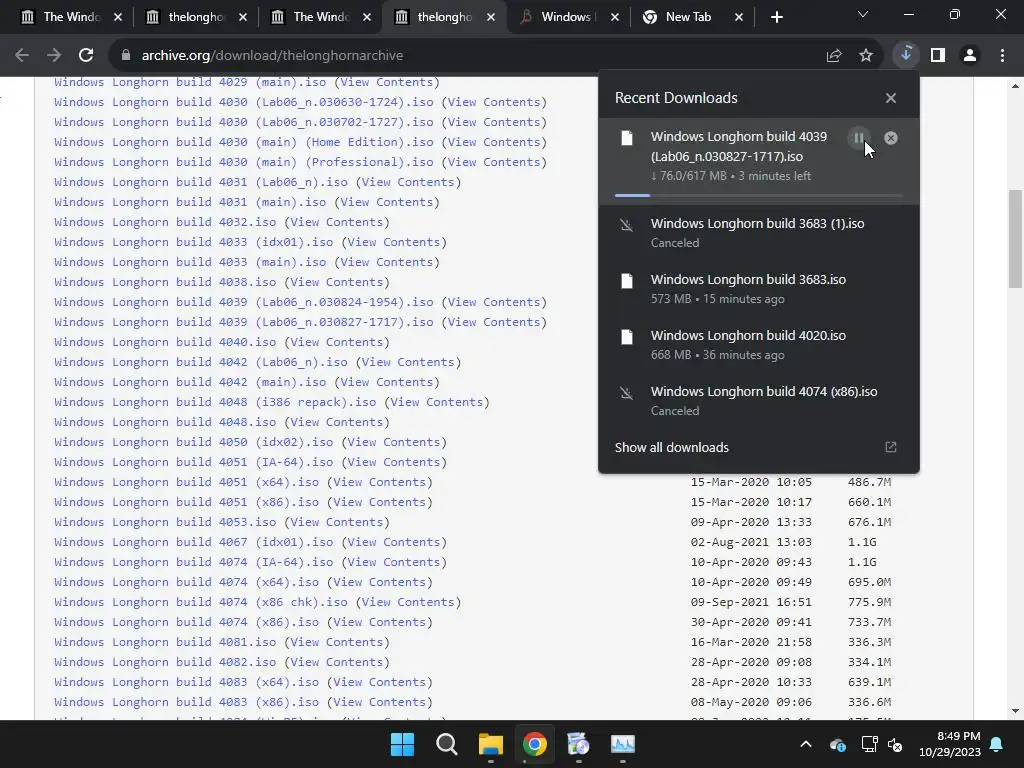Open Chrome's three-dot menu
Image resolution: width=1024 pixels, height=768 pixels.
coord(1002,56)
